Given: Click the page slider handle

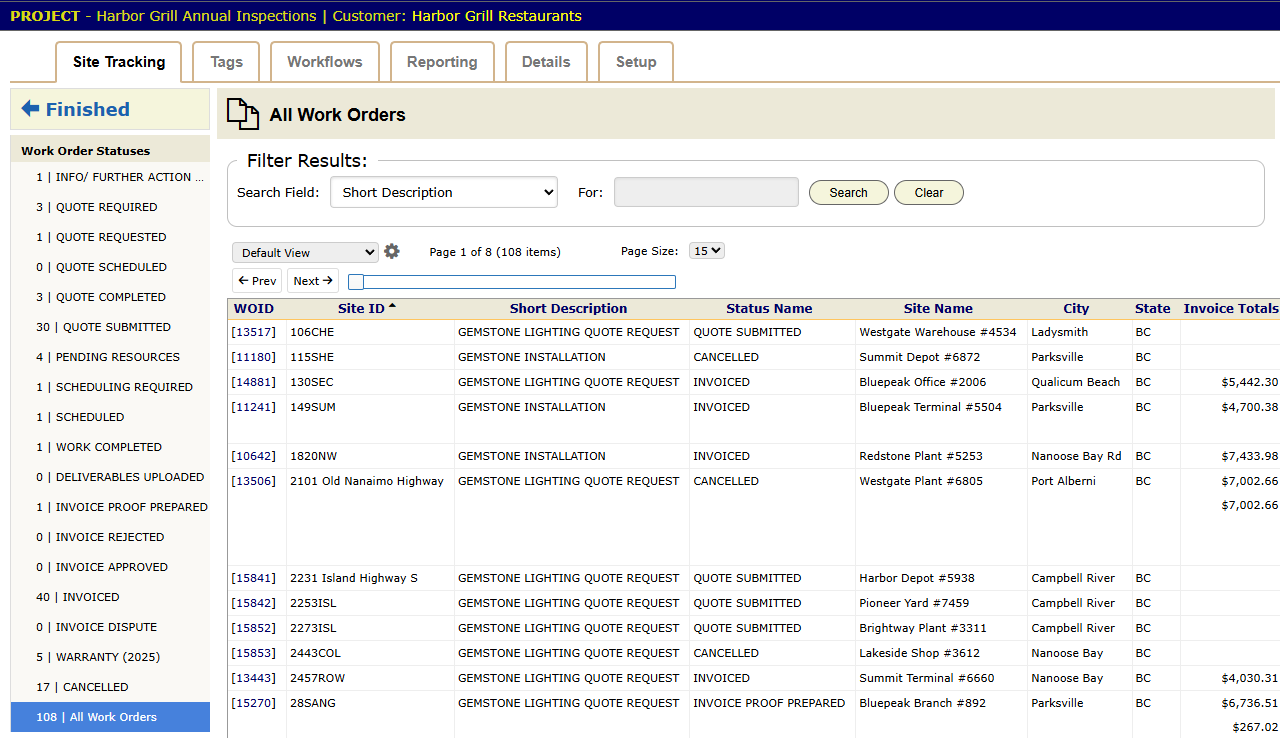Looking at the screenshot, I should tap(355, 282).
